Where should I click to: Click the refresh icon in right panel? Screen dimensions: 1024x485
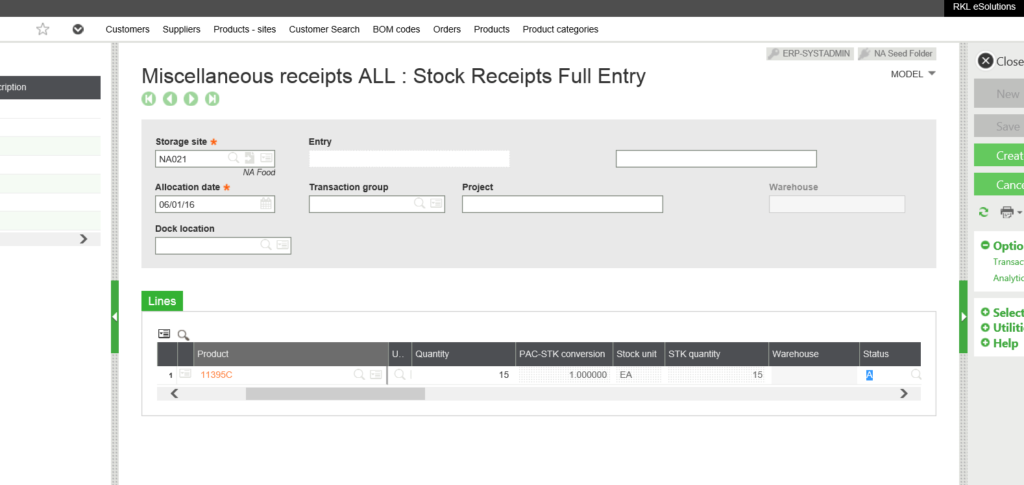(x=984, y=212)
